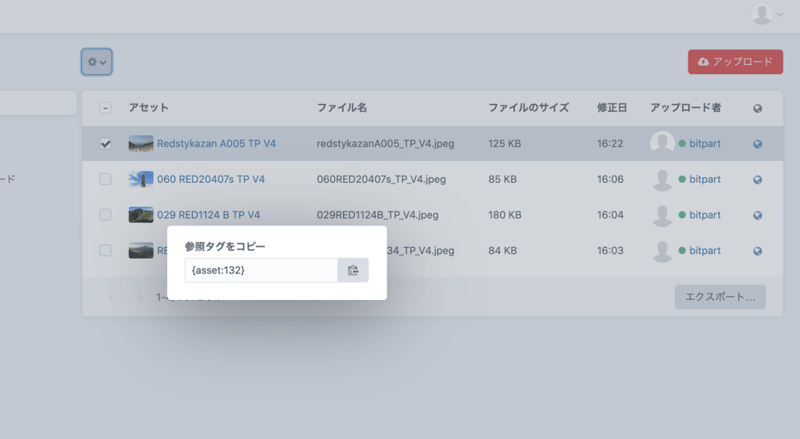Viewport: 800px width, 439px height.
Task: Check the 029 RED1124 B TP V4 checkbox
Action: coord(105,215)
